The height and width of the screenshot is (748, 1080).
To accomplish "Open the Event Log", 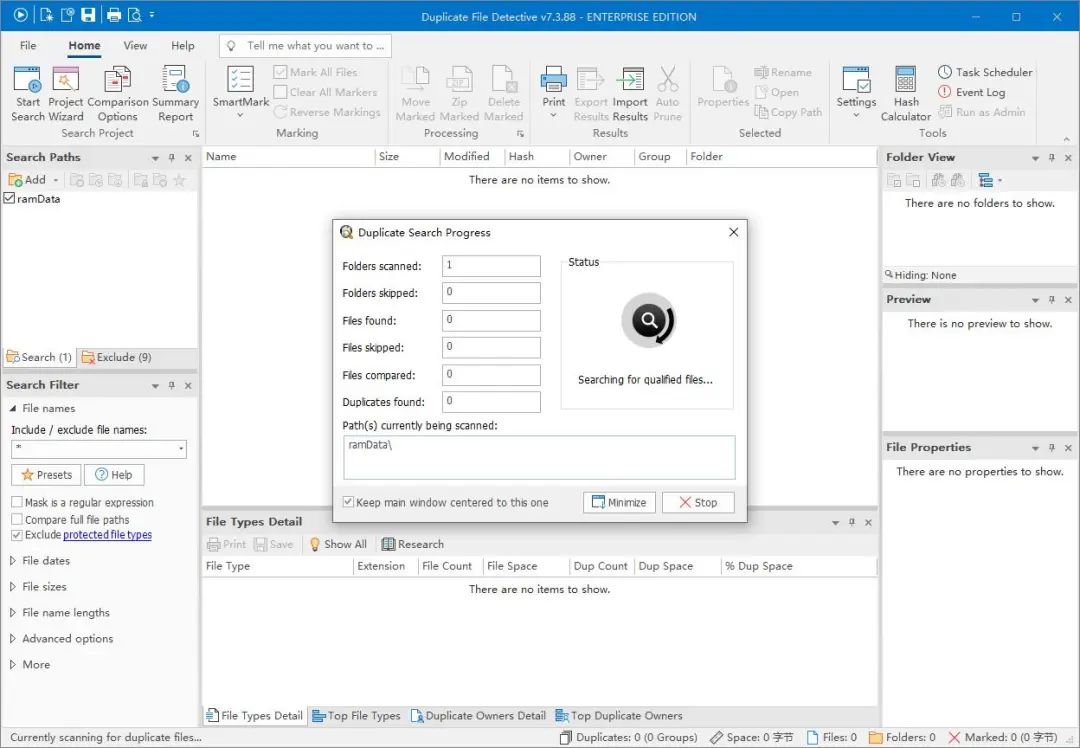I will (971, 92).
